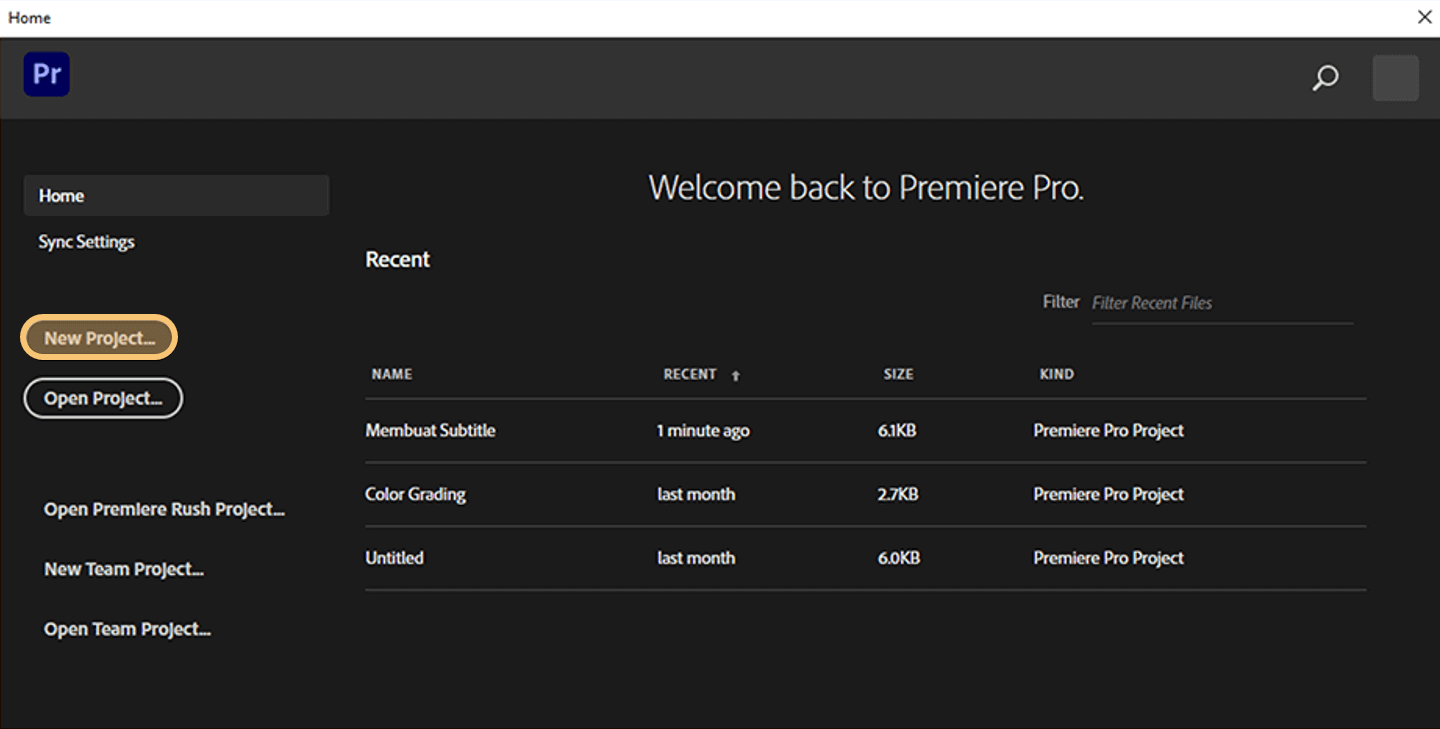The image size is (1440, 729).
Task: Click Membuat Subtitle's Premiere Pro Project kind
Action: pos(1108,431)
